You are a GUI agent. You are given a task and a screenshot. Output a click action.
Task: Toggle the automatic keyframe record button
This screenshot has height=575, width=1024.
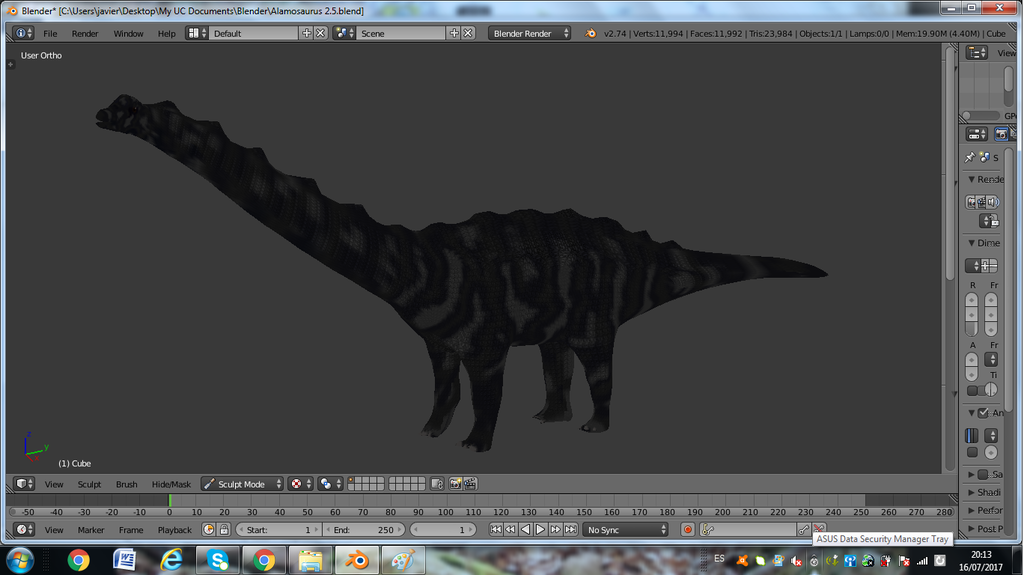(688, 530)
